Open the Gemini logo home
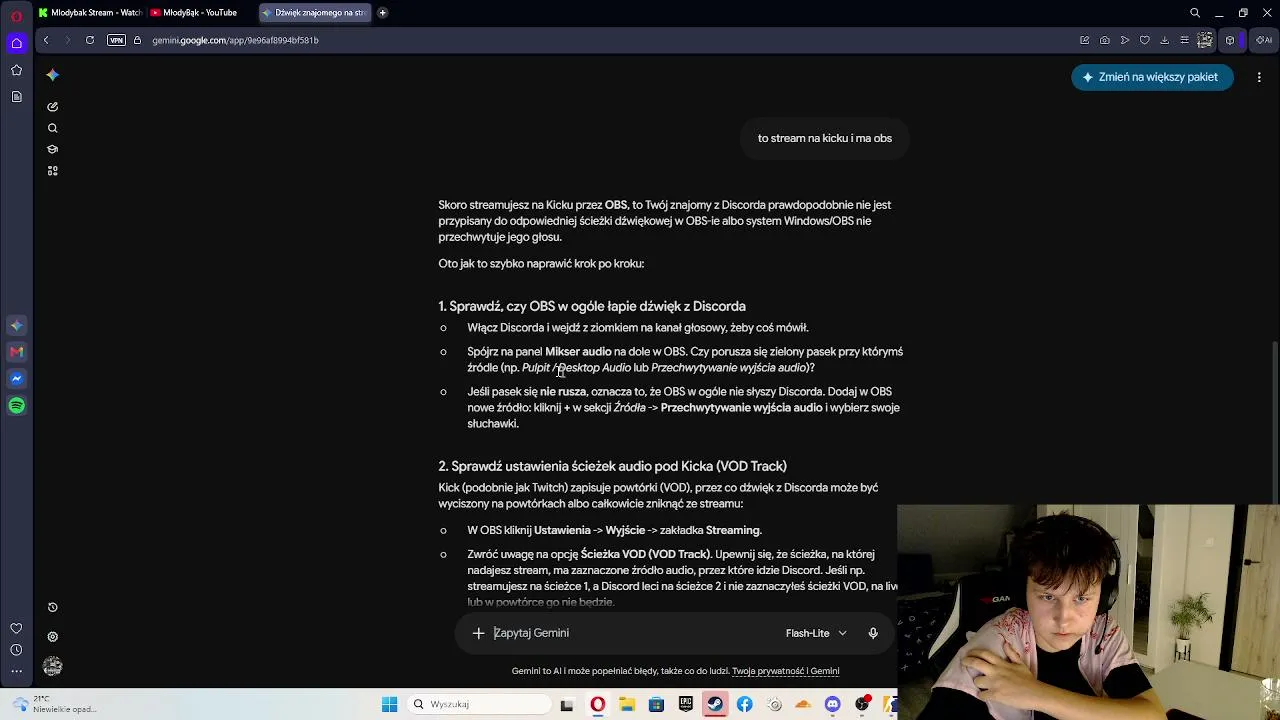 click(52, 75)
